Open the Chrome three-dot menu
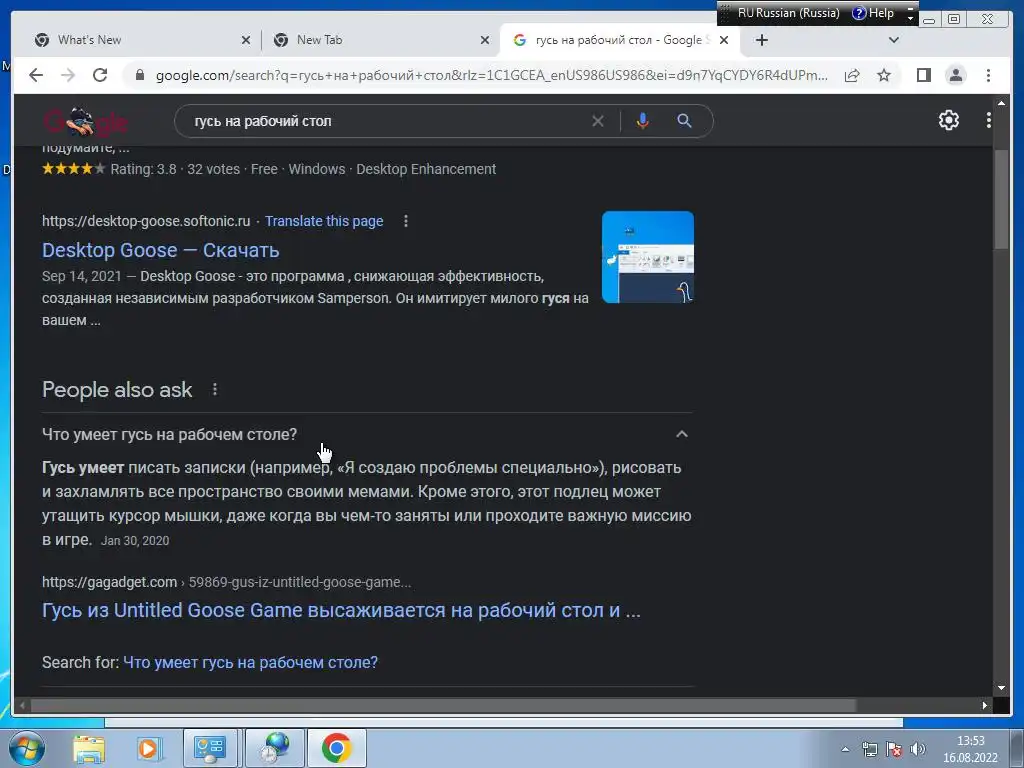1024x768 pixels. [988, 75]
